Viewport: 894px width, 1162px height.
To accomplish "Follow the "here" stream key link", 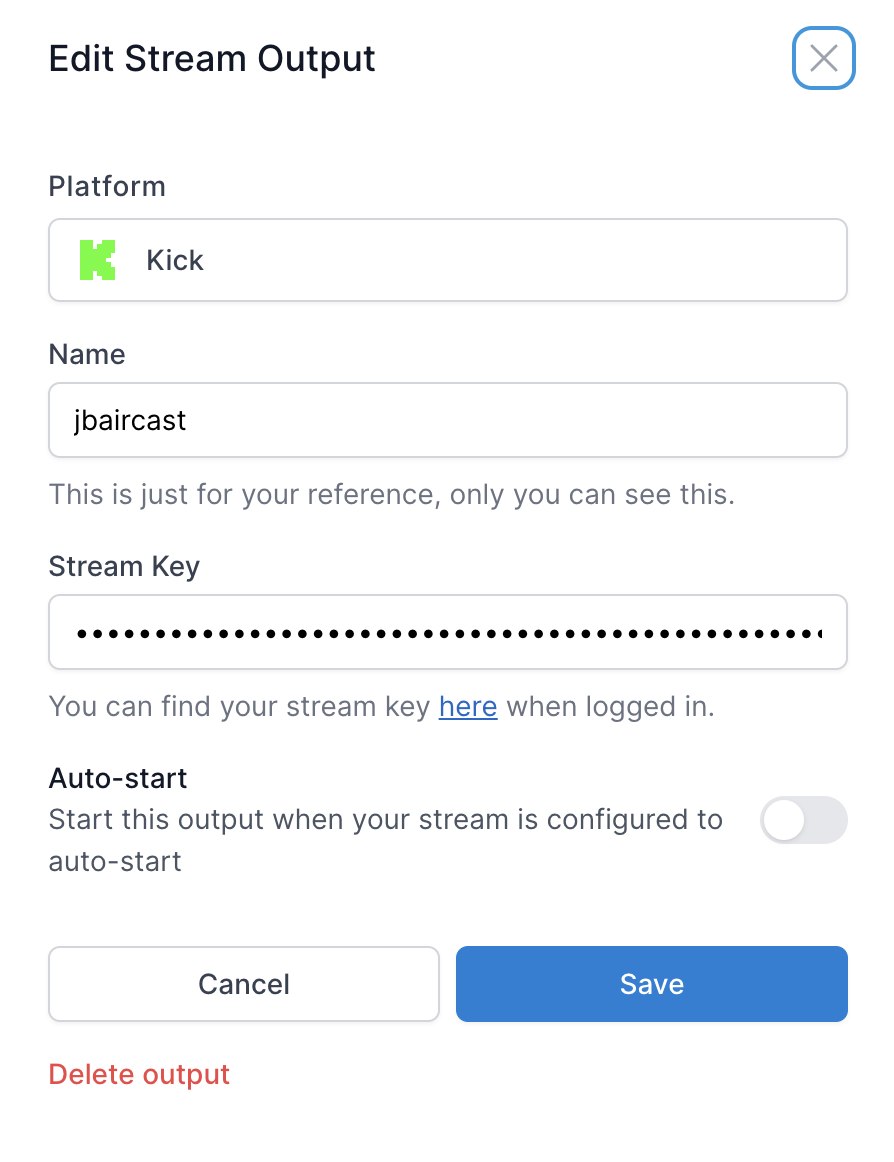I will (468, 707).
